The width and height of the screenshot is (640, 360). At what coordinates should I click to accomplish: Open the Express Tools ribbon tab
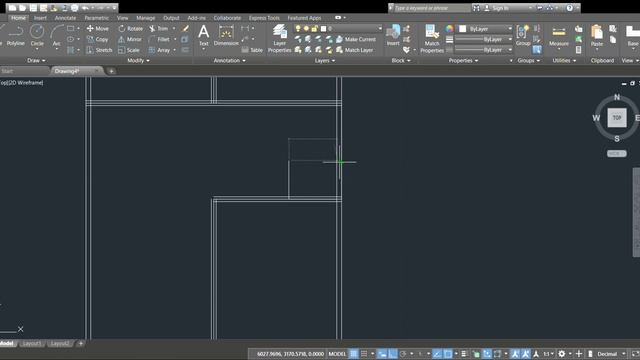click(264, 18)
